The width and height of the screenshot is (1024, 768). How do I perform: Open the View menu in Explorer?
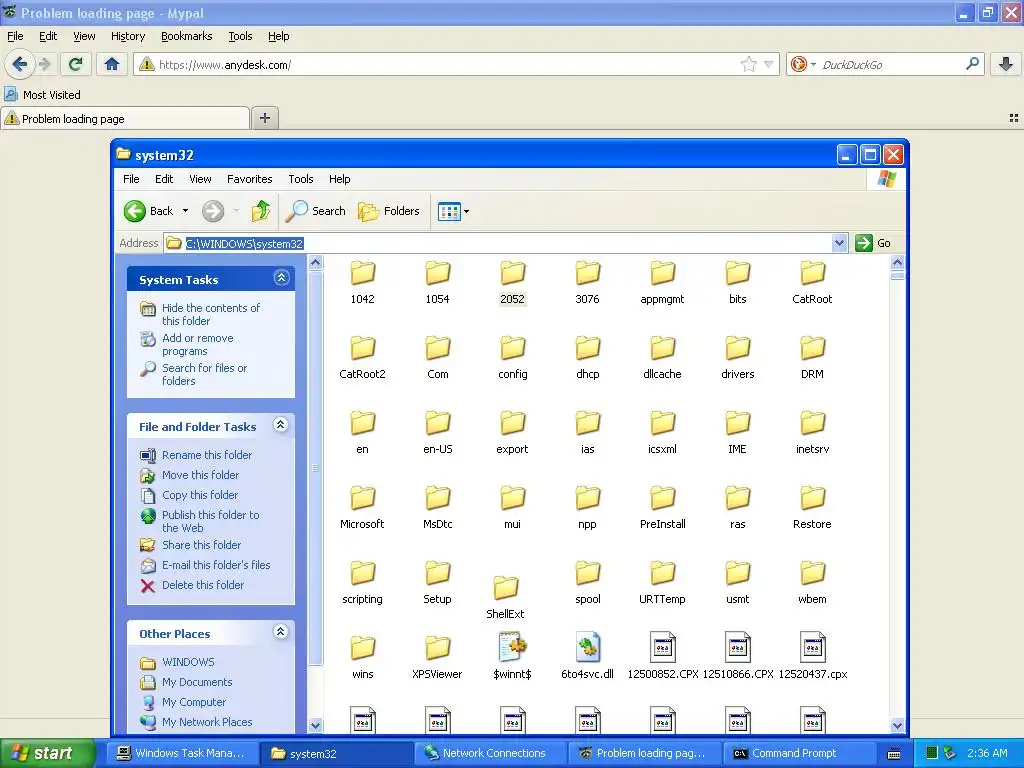pos(200,179)
